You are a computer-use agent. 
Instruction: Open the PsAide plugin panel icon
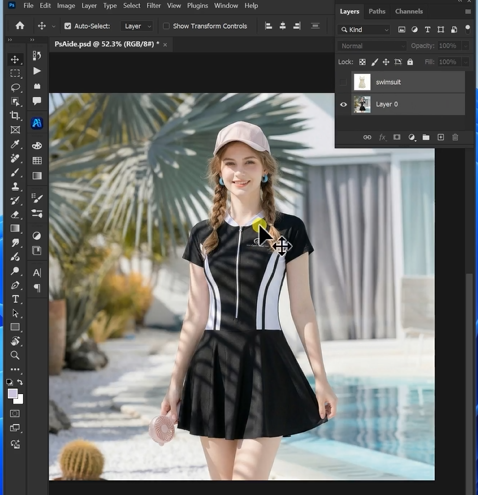click(x=37, y=123)
